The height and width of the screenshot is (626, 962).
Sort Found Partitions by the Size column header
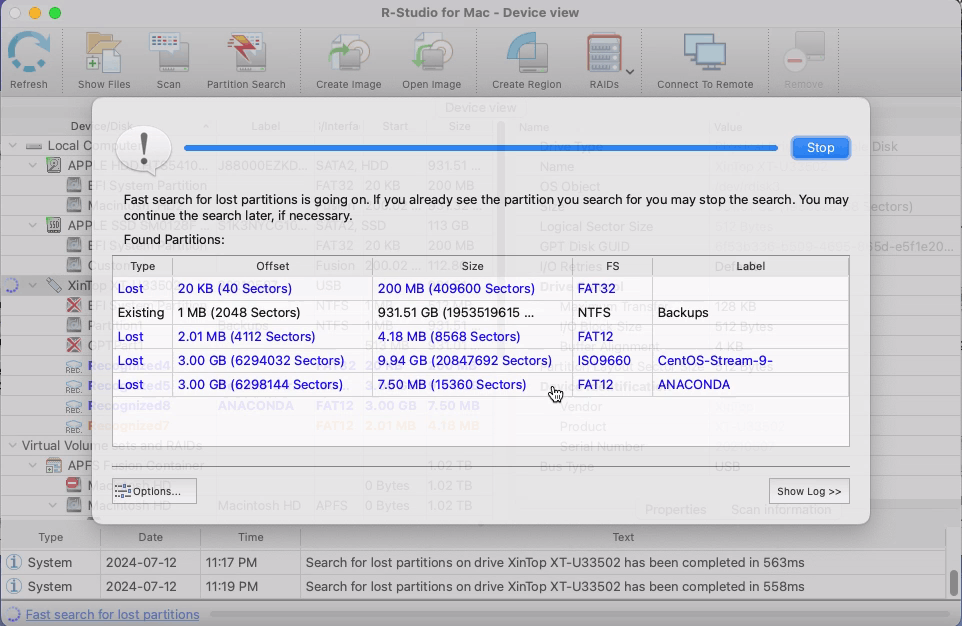(x=472, y=266)
